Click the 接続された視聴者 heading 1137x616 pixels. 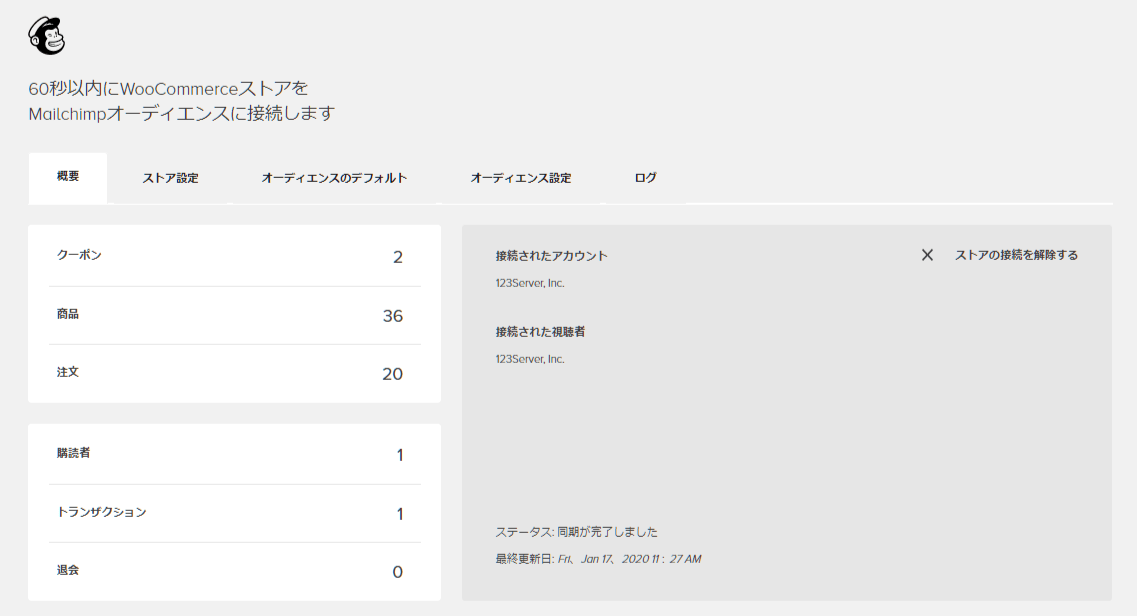coord(540,332)
